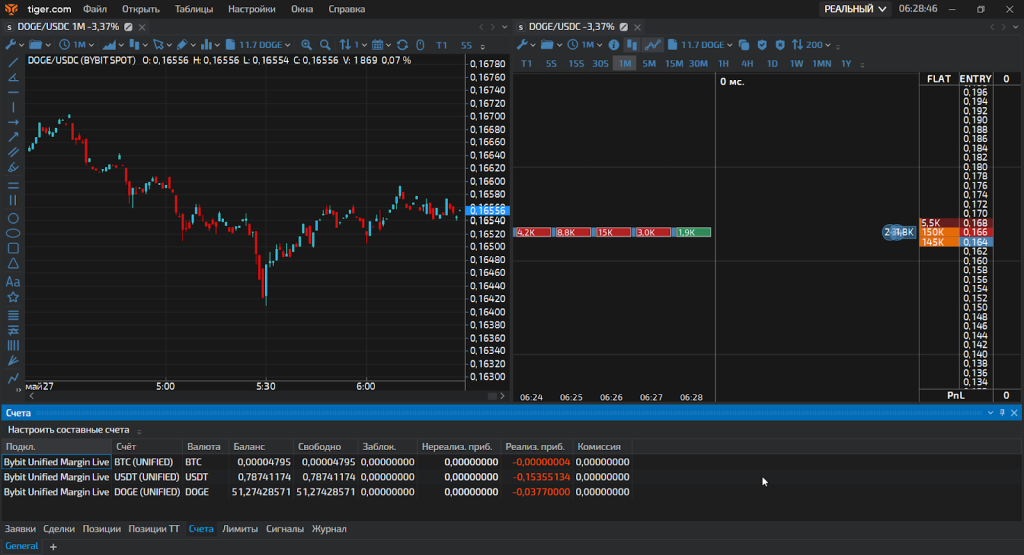This screenshot has height=555, width=1024.
Task: Click Настроить составные счета
Action: tap(68, 429)
